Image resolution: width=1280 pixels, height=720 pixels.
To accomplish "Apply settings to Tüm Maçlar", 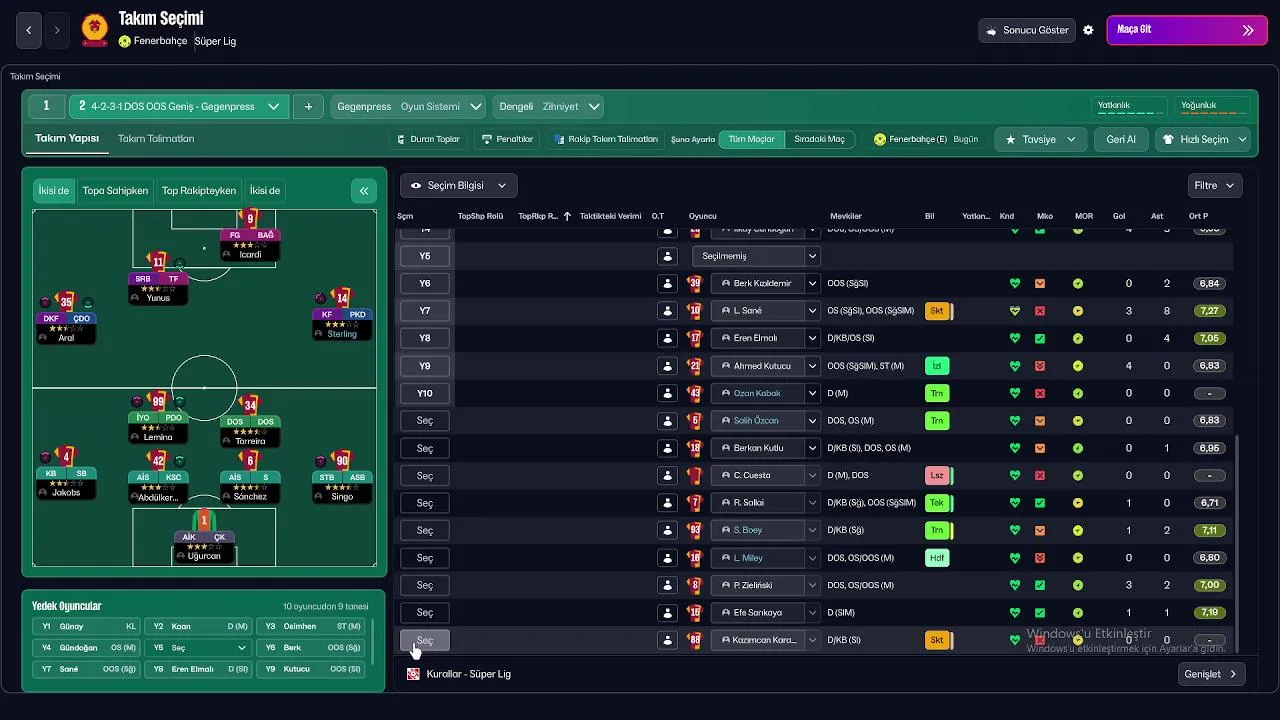I will tap(751, 139).
